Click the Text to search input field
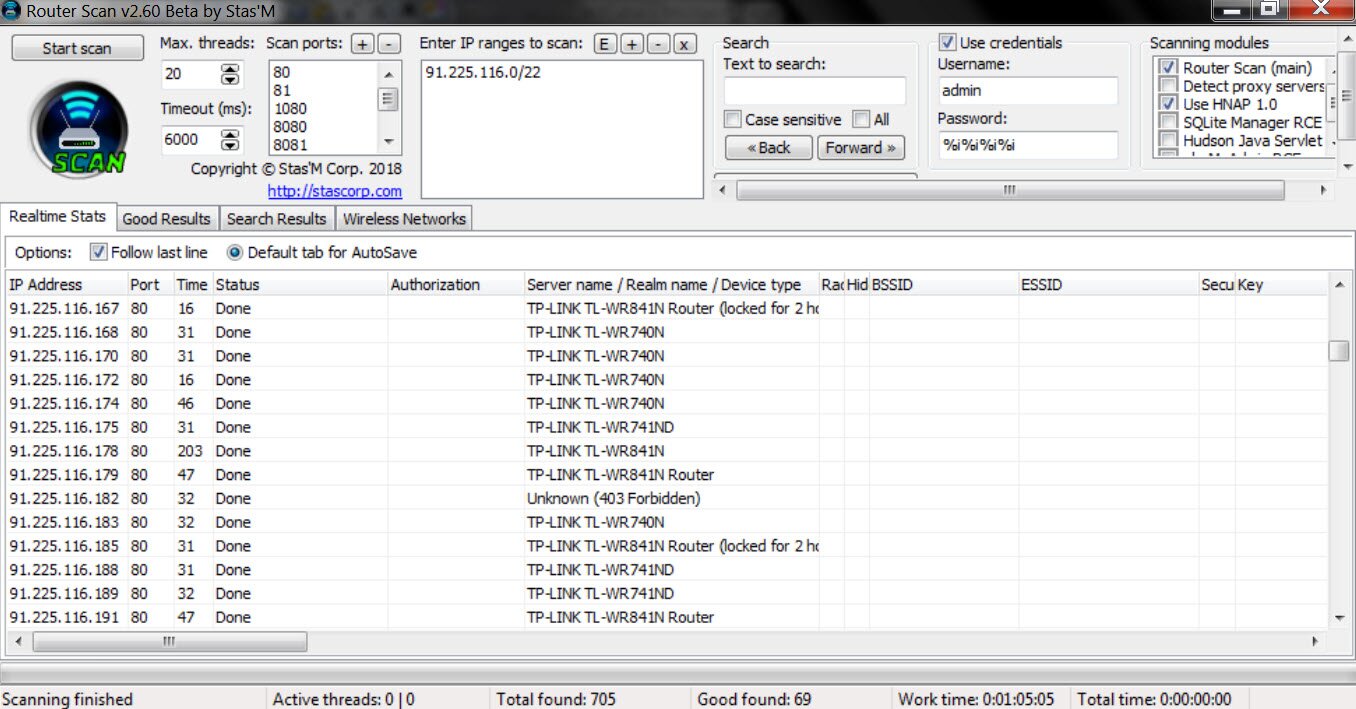This screenshot has width=1356, height=709. [814, 91]
